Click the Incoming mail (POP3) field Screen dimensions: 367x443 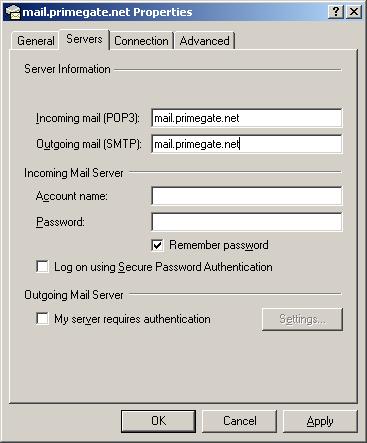tap(247, 118)
